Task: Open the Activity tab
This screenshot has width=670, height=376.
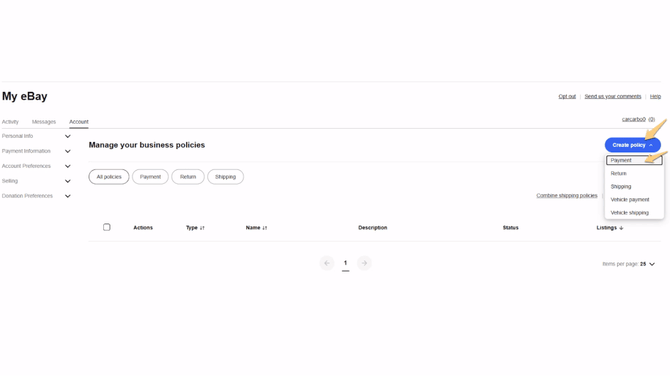Action: 10,122
